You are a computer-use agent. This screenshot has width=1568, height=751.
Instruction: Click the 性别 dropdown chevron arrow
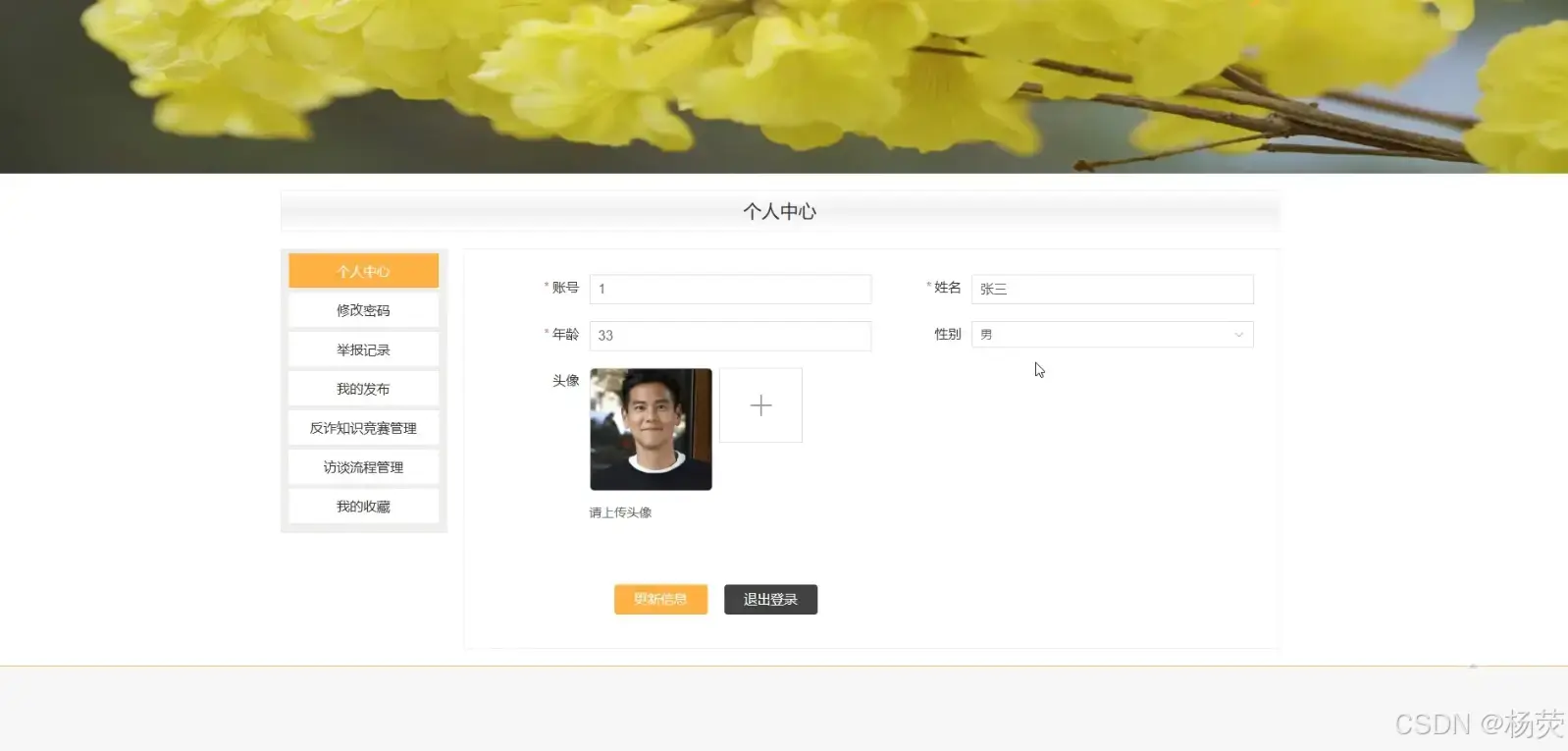(x=1238, y=335)
